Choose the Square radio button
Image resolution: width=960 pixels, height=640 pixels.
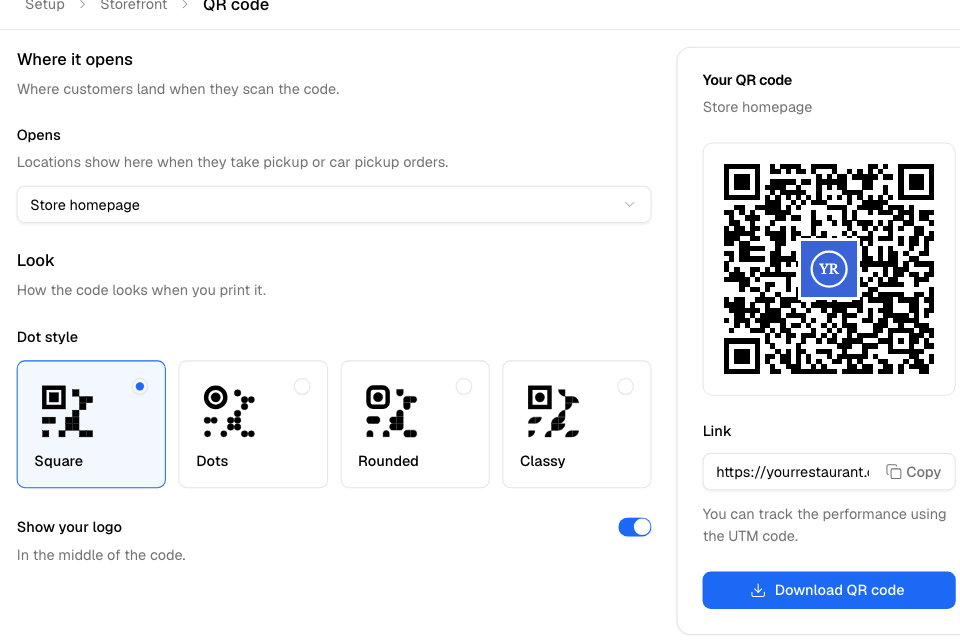coord(140,386)
